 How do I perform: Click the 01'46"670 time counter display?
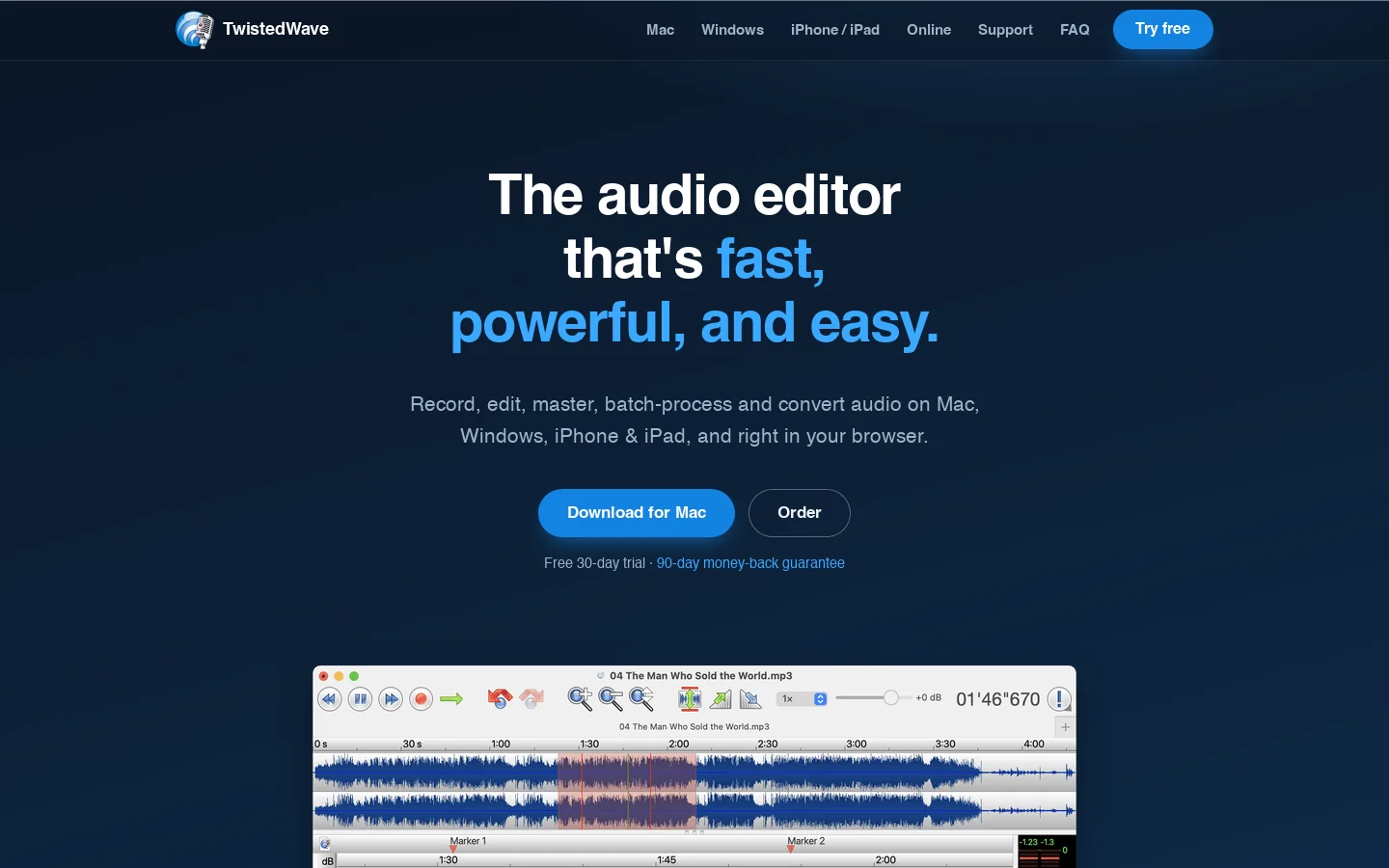pos(997,699)
